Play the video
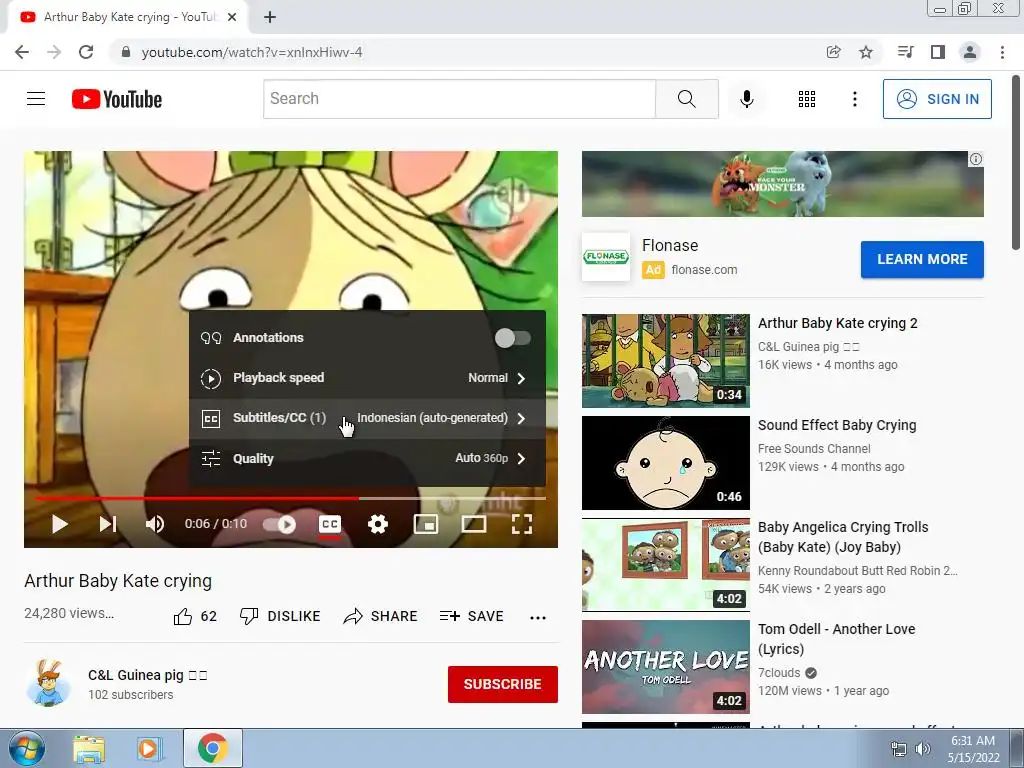This screenshot has width=1024, height=768. (x=59, y=524)
